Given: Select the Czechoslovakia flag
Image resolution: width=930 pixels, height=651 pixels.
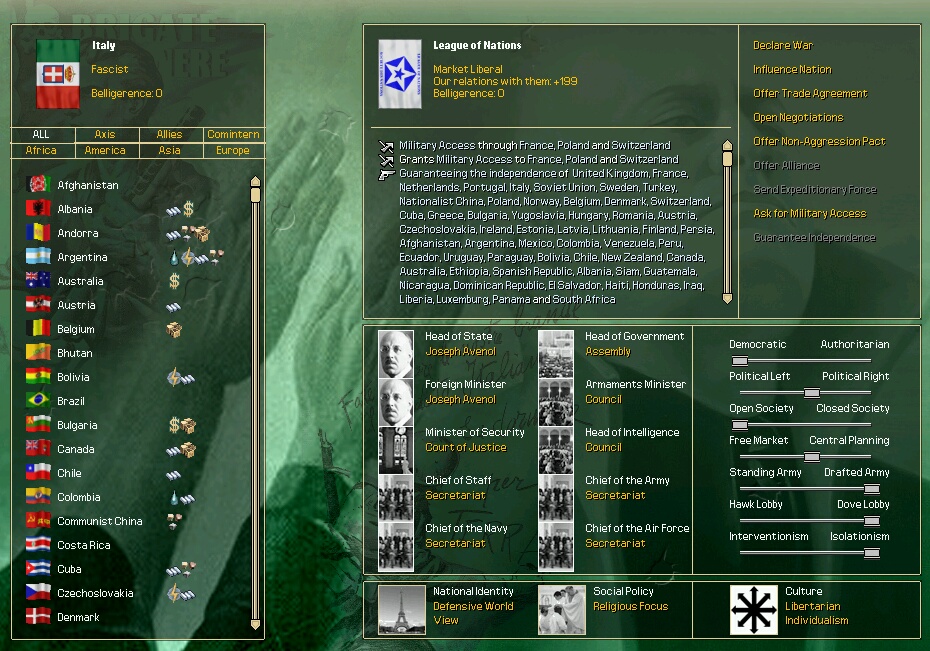Looking at the screenshot, I should click(x=38, y=593).
